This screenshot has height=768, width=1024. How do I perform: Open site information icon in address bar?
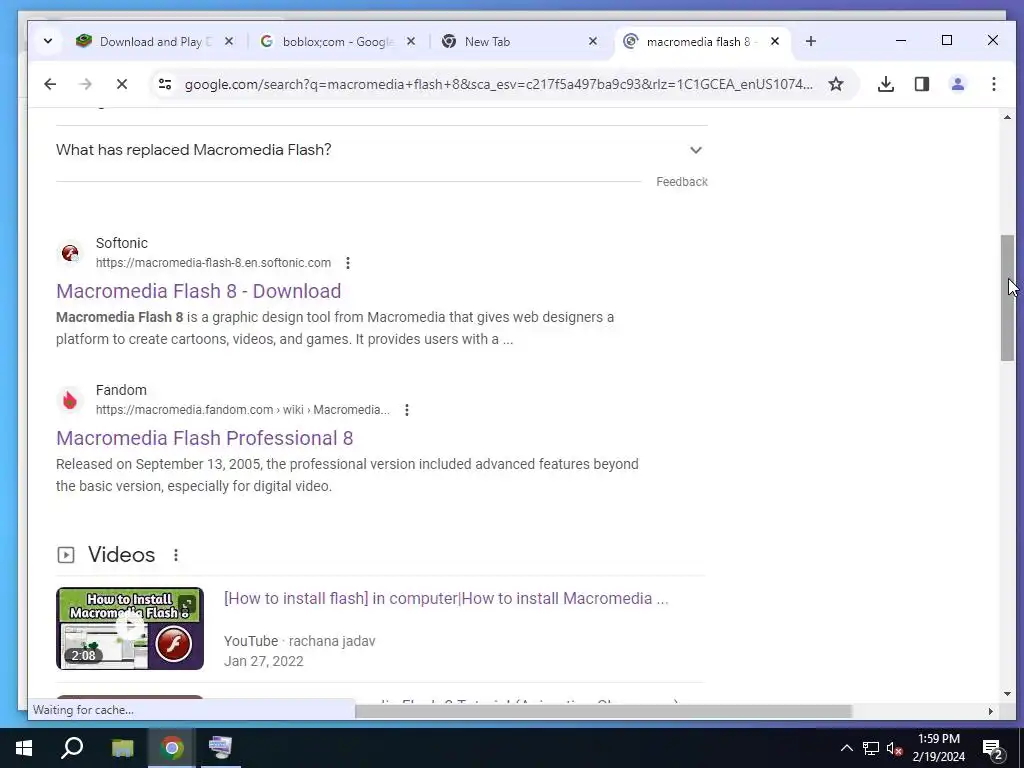click(x=165, y=84)
